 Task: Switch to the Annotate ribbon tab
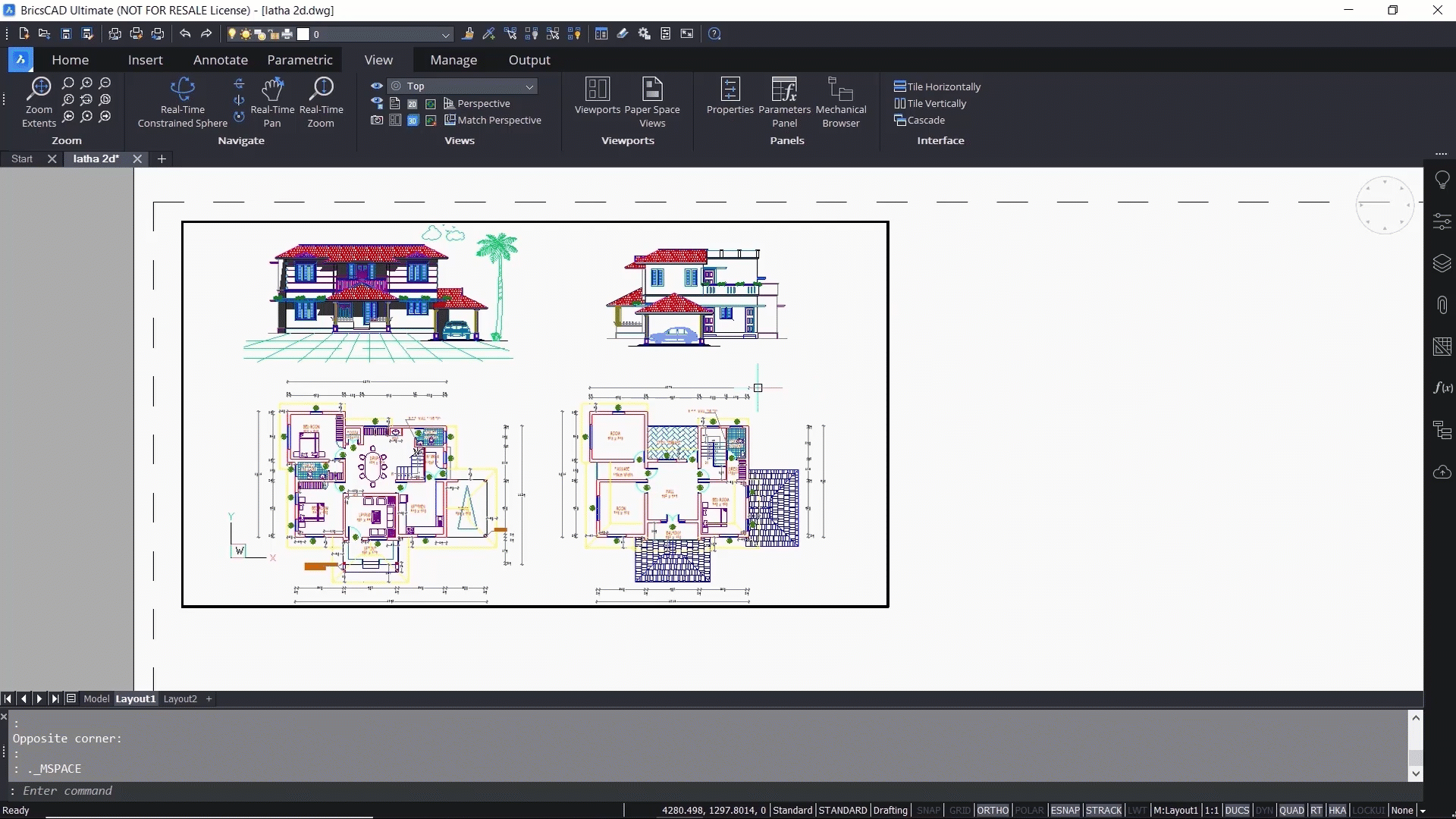click(x=220, y=60)
